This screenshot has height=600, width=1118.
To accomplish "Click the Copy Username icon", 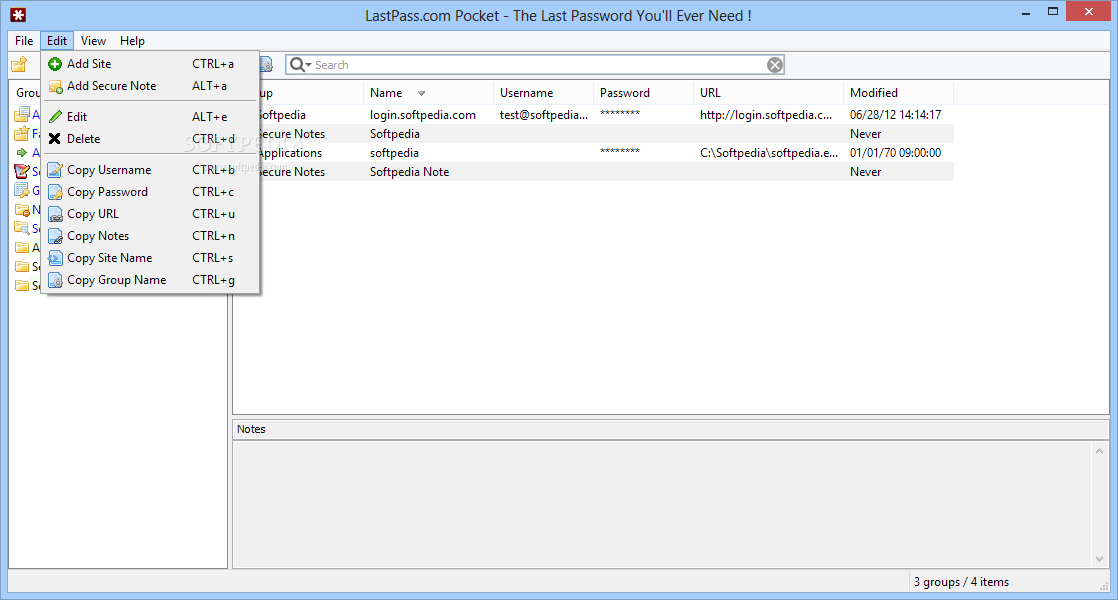I will pyautogui.click(x=55, y=170).
